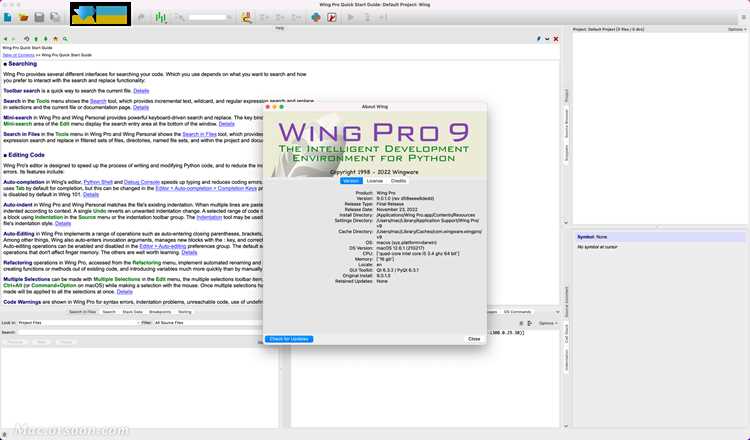This screenshot has height=440, width=750.
Task: Open the Table of Contents link
Action: pyautogui.click(x=19, y=55)
